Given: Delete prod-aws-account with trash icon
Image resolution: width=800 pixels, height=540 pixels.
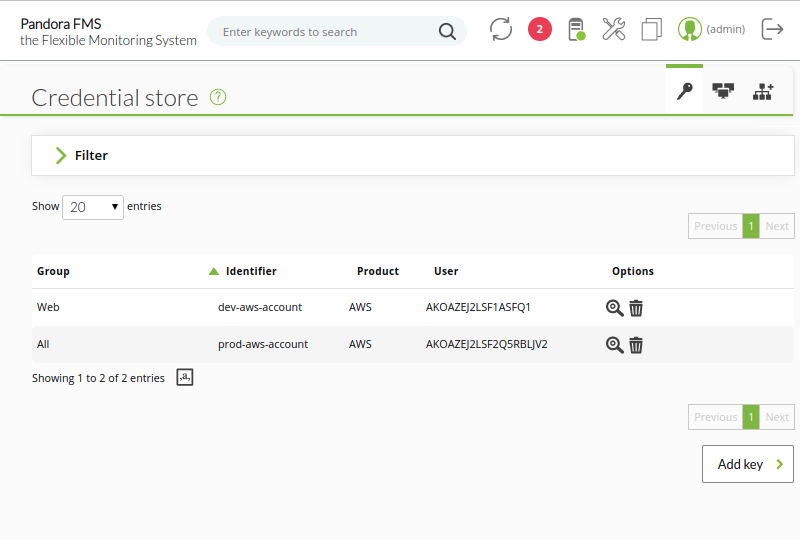Looking at the screenshot, I should point(636,345).
